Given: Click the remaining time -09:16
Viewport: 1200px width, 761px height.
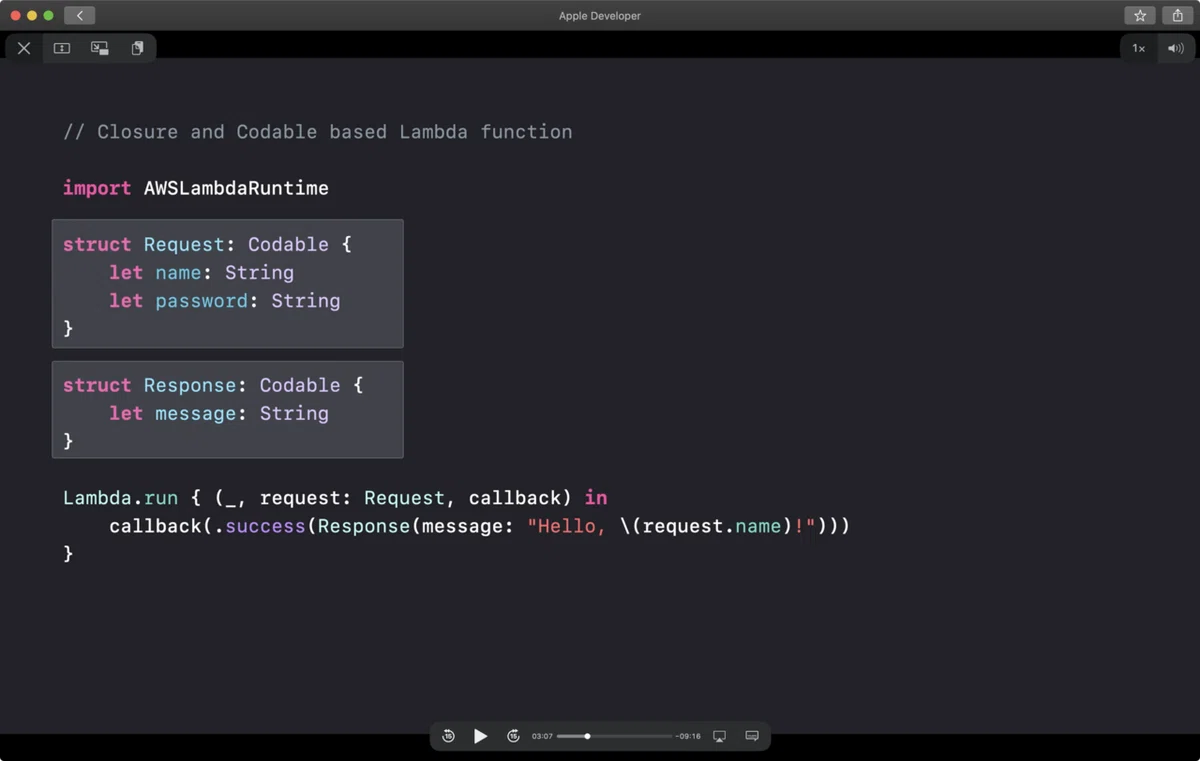Looking at the screenshot, I should tap(689, 736).
